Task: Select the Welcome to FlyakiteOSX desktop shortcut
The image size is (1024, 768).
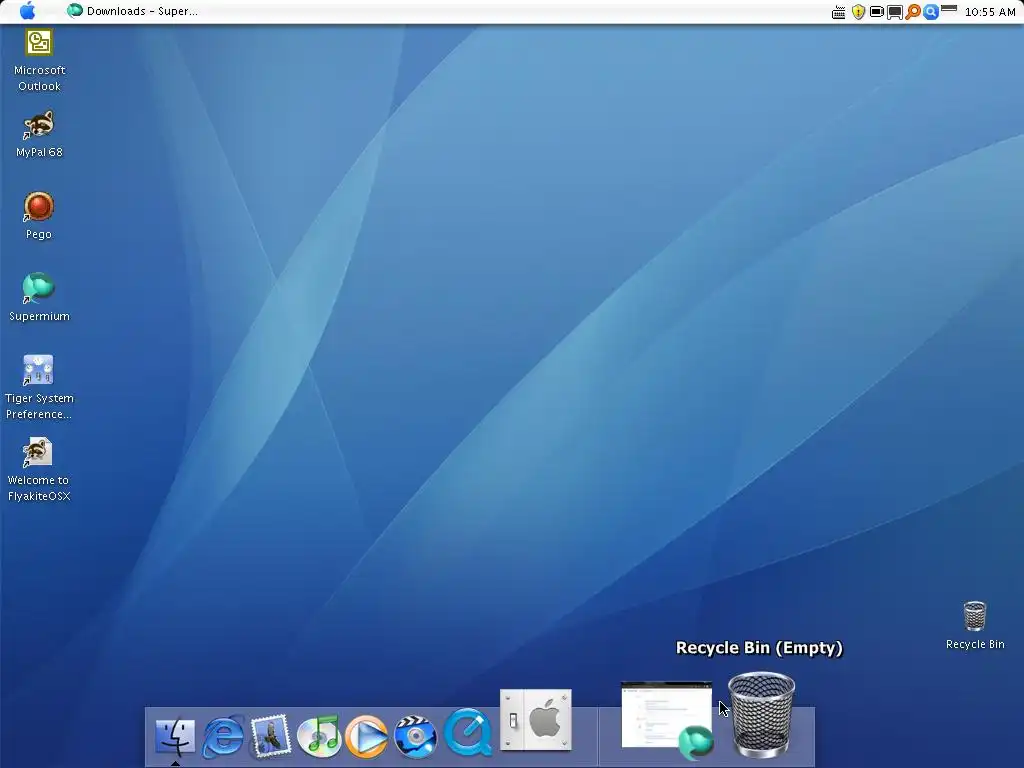Action: [39, 470]
